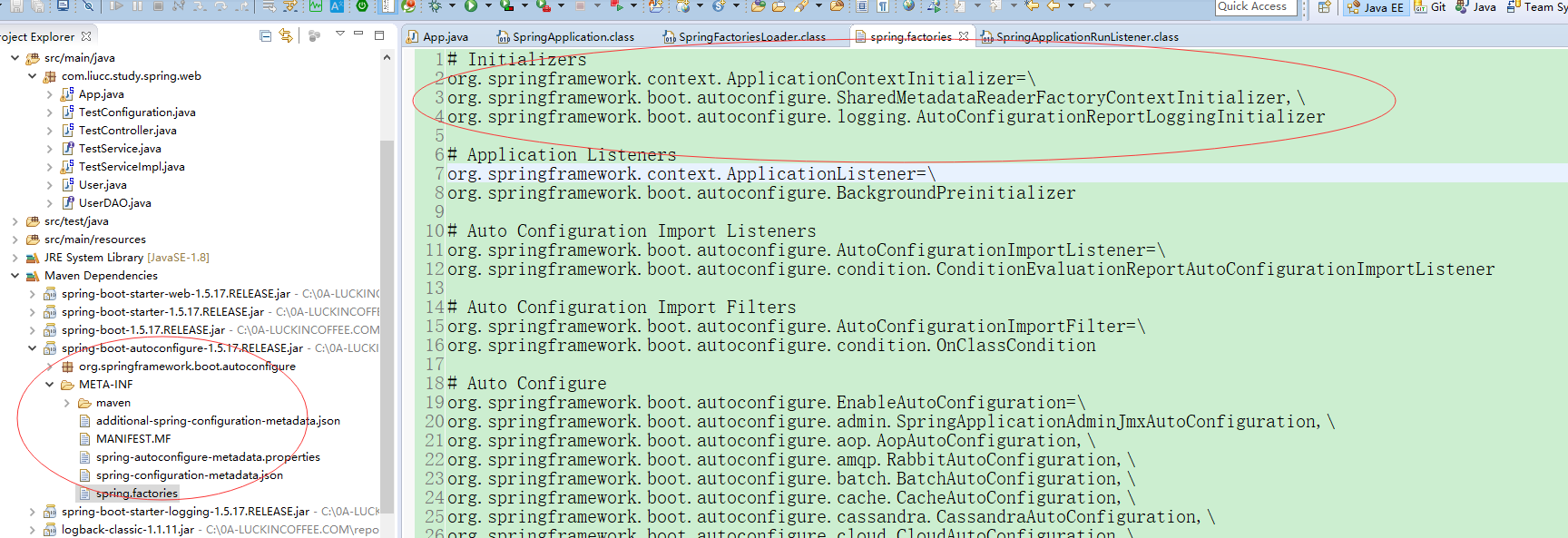Toggle Show Whitespace Characters
1568x538 pixels.
click(x=882, y=5)
